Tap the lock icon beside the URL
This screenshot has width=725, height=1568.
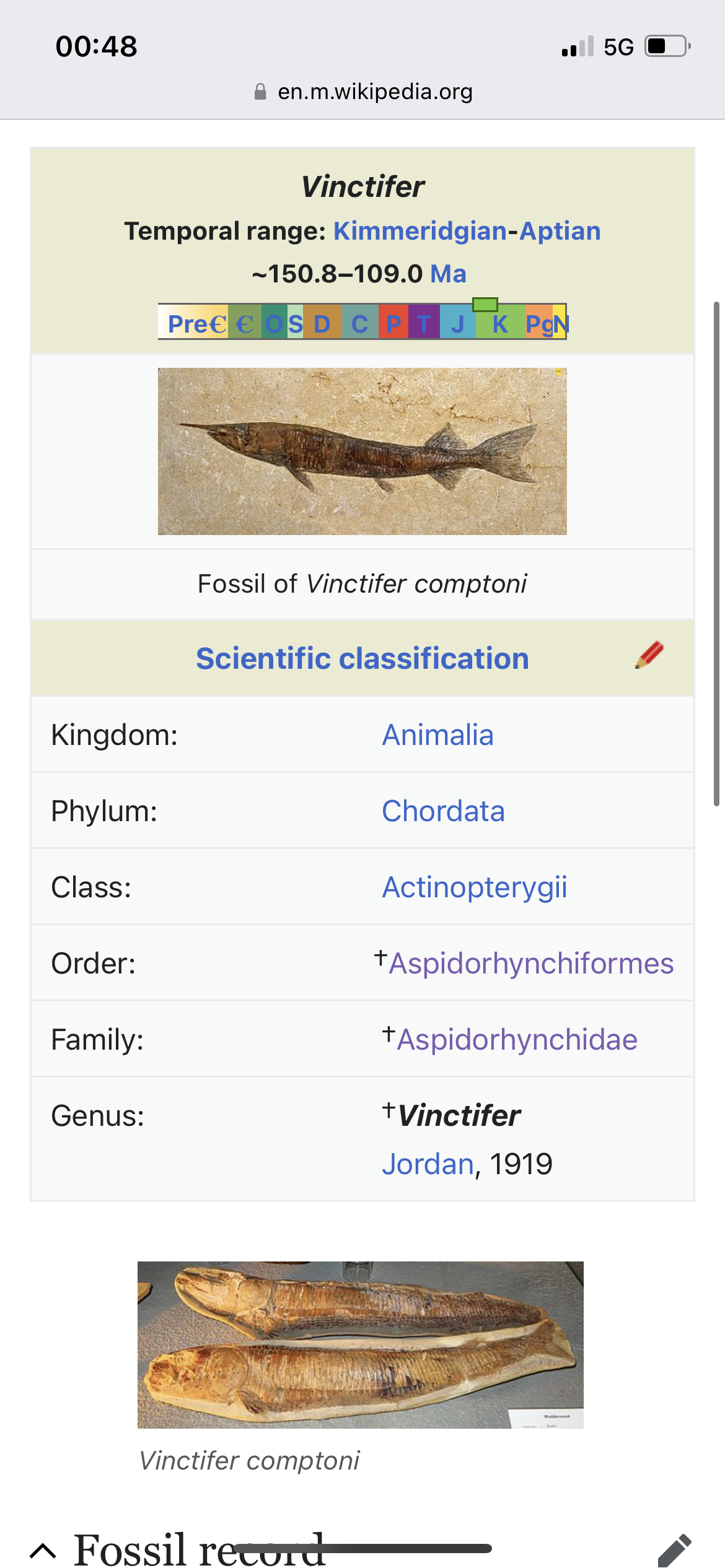click(x=260, y=92)
